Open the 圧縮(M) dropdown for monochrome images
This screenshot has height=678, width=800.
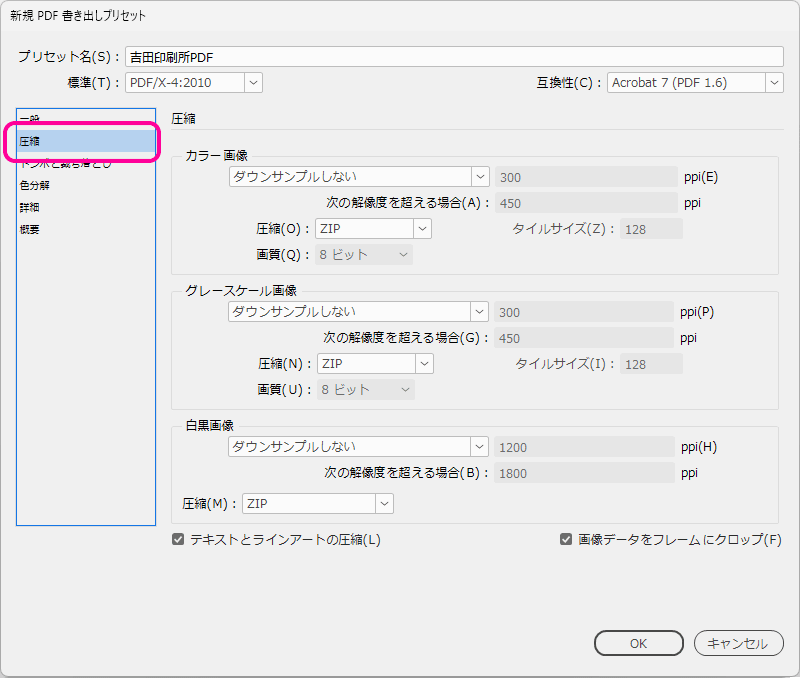point(317,503)
